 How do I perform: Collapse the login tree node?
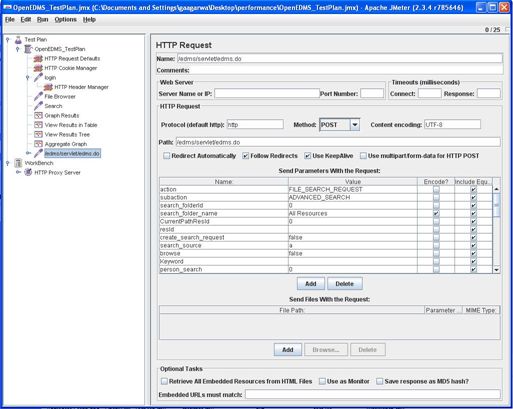click(x=28, y=78)
